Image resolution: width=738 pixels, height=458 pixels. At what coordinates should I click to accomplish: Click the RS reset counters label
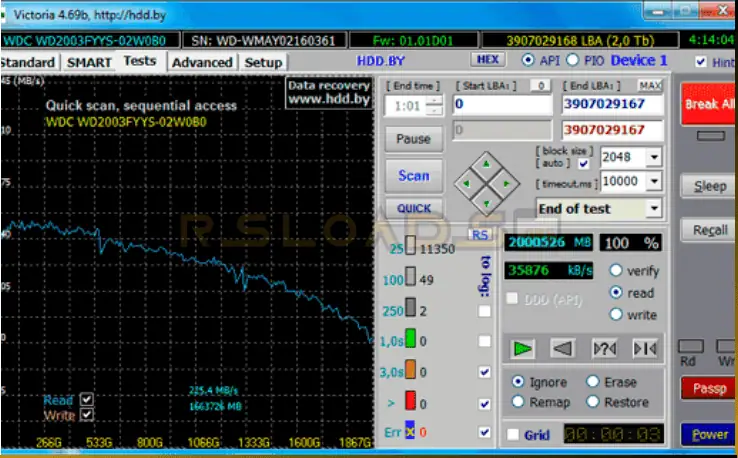480,234
